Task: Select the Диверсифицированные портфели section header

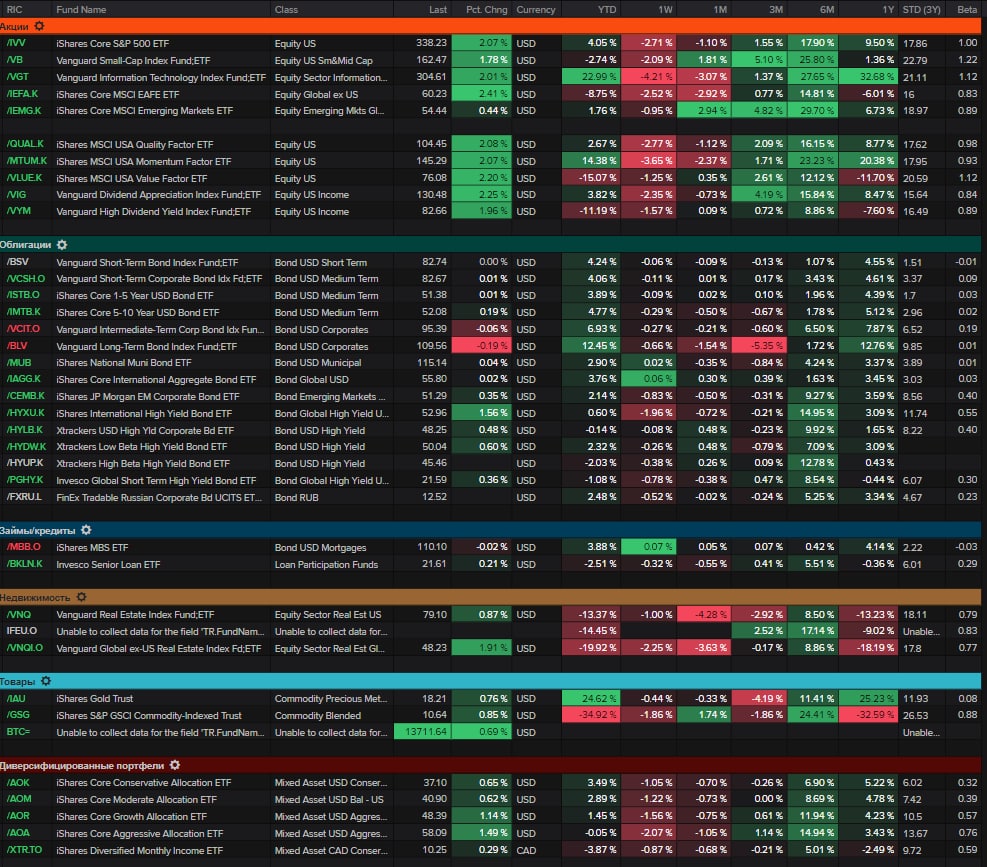Action: tap(490, 765)
